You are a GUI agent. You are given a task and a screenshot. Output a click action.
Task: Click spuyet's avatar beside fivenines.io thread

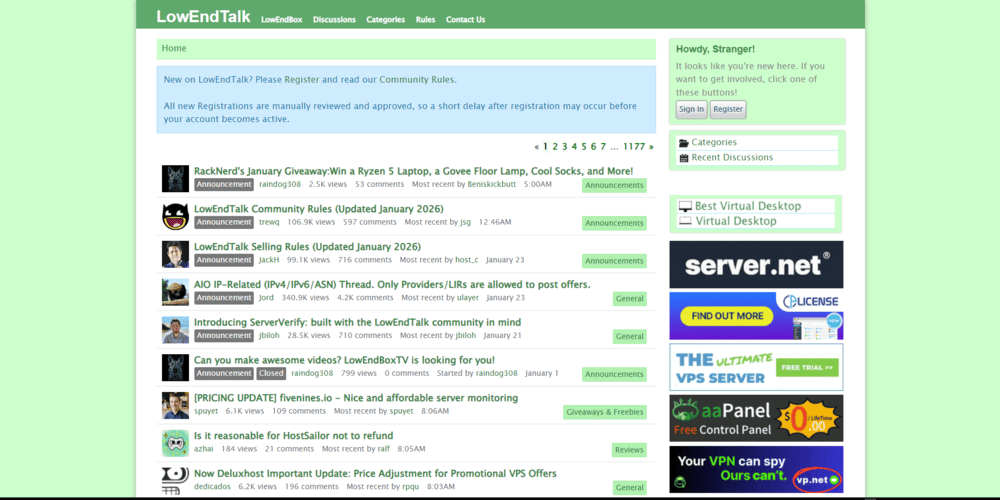coord(175,405)
